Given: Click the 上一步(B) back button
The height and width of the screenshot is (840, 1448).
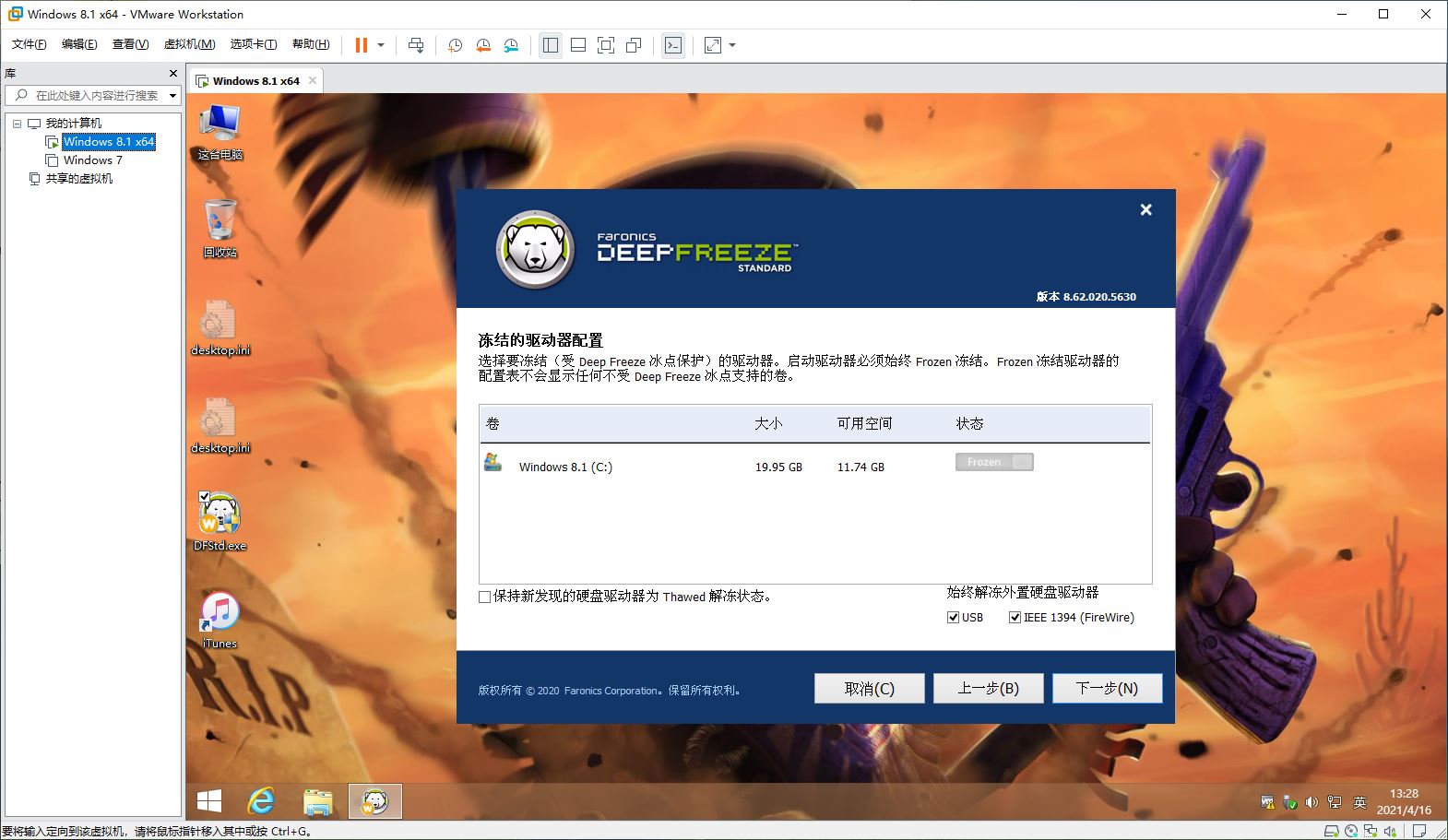Looking at the screenshot, I should click(988, 688).
